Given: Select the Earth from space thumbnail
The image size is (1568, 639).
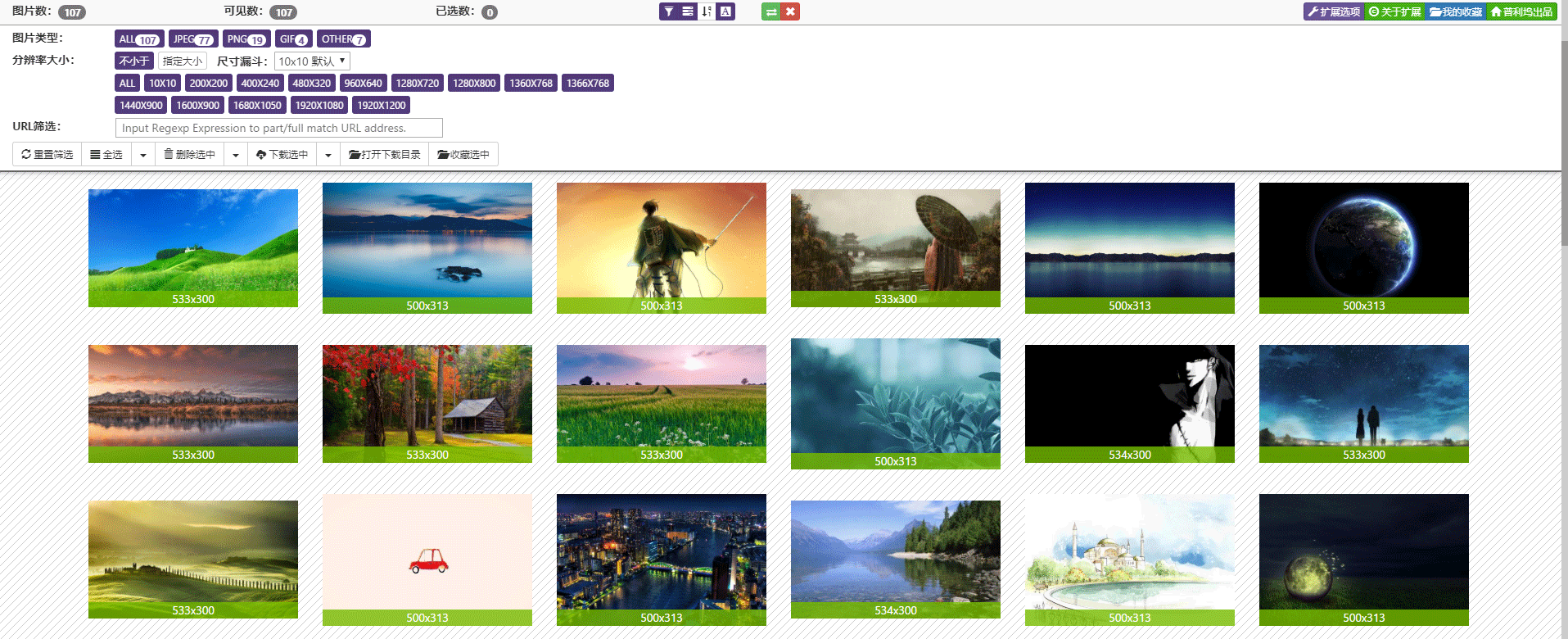Looking at the screenshot, I should (x=1364, y=248).
